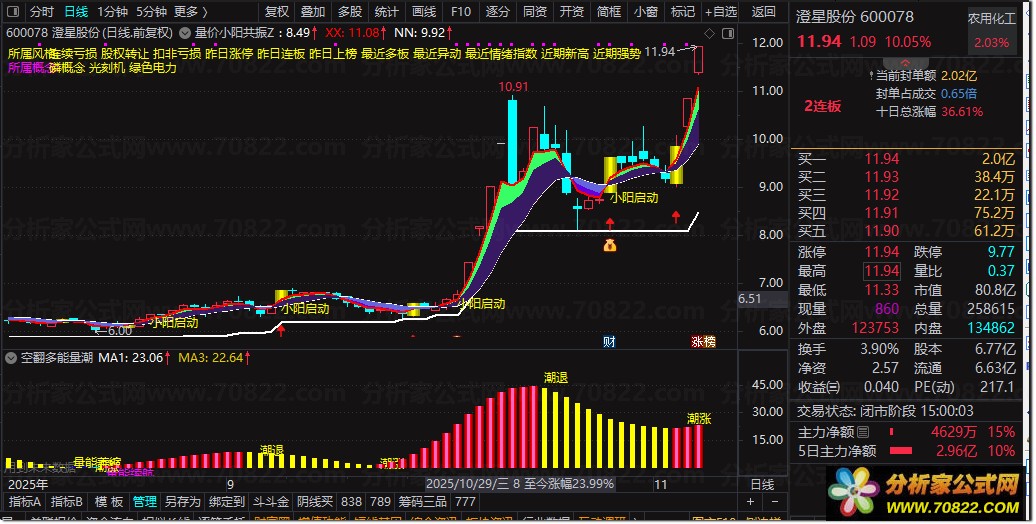The height and width of the screenshot is (524, 1036).
Task: Click the 返回 button
Action: point(763,12)
